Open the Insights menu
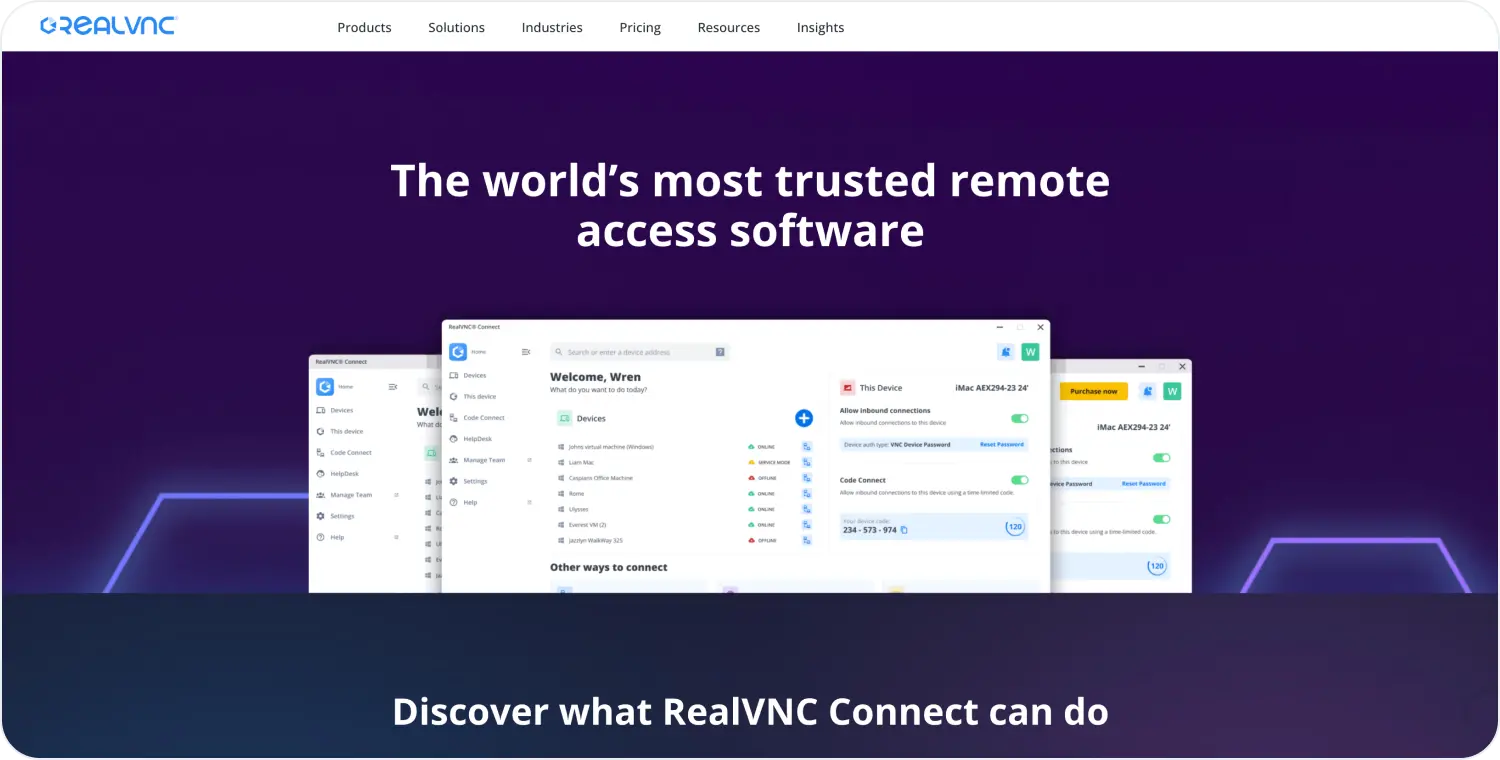The image size is (1500, 760). point(820,27)
